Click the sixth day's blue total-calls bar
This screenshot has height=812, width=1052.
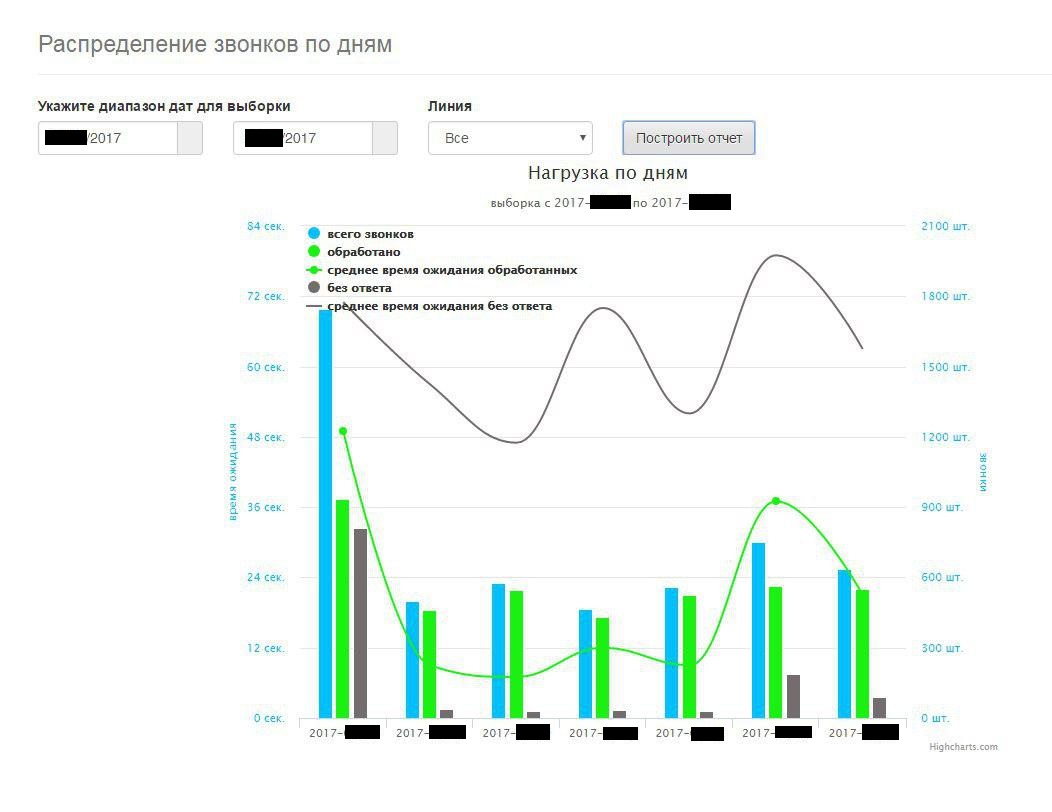758,630
